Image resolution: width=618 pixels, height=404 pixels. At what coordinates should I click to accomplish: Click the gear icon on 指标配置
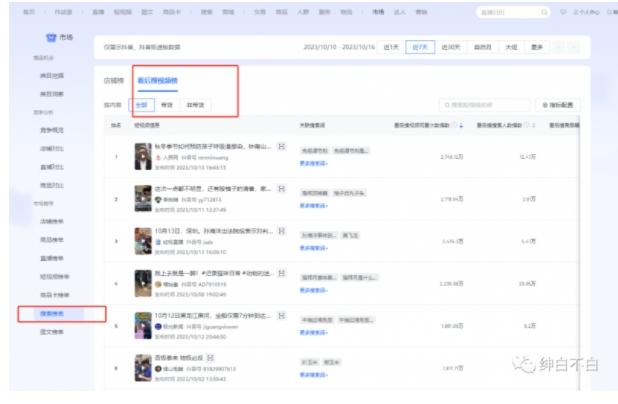coord(545,104)
